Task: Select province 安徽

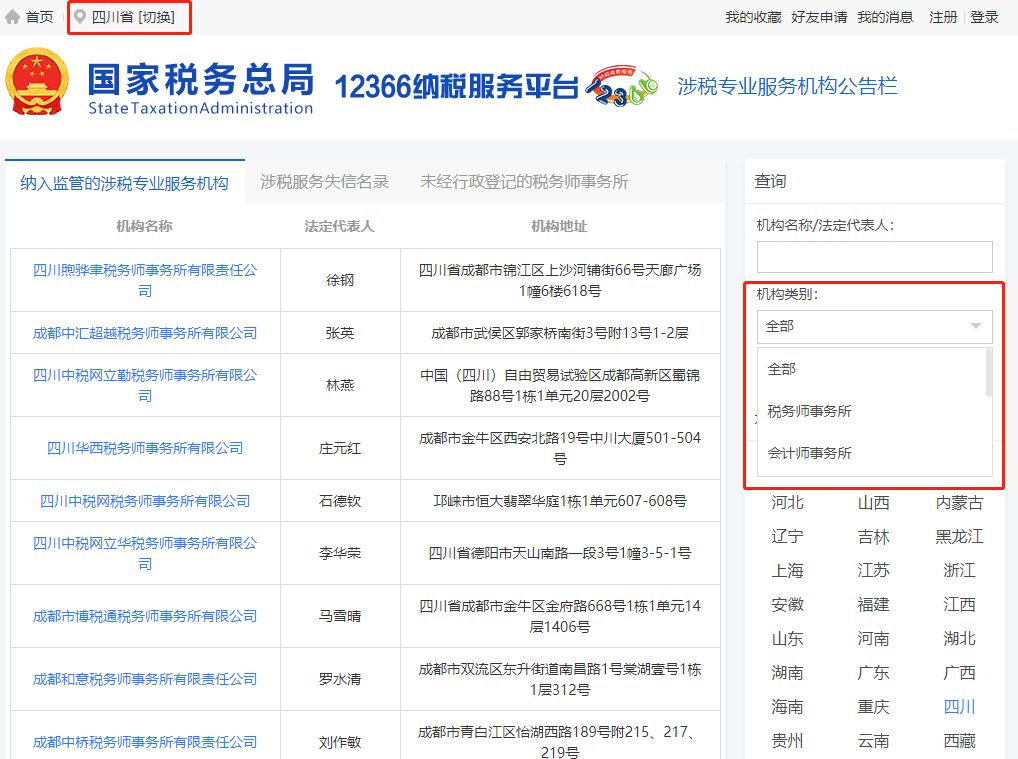Action: [x=788, y=604]
